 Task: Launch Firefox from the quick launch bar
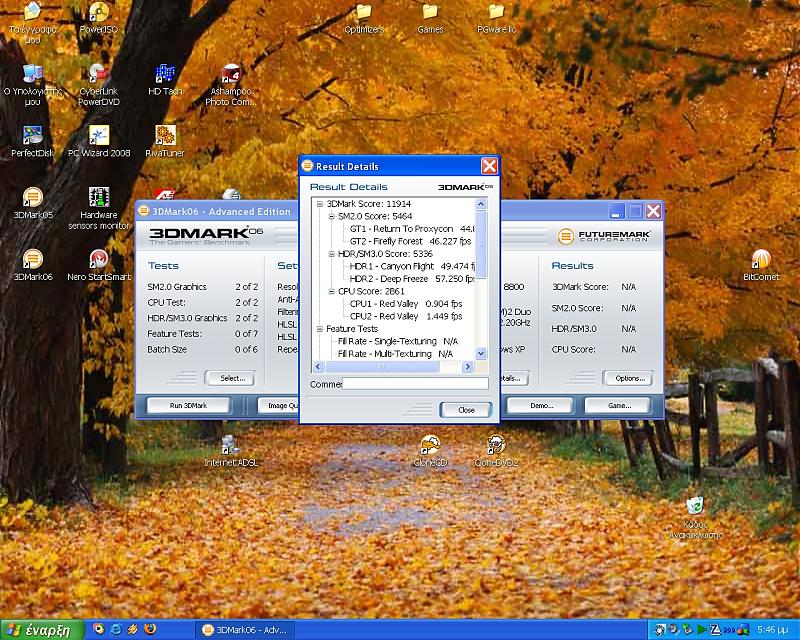[x=150, y=629]
